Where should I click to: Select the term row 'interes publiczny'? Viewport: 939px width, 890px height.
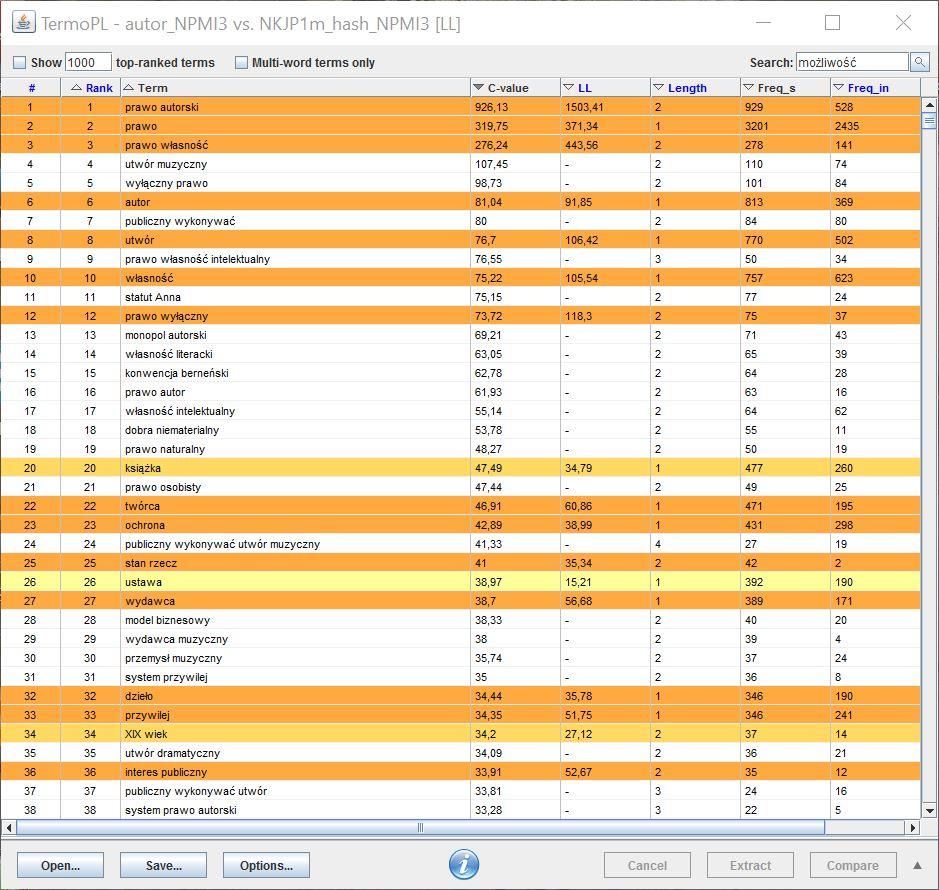point(461,771)
